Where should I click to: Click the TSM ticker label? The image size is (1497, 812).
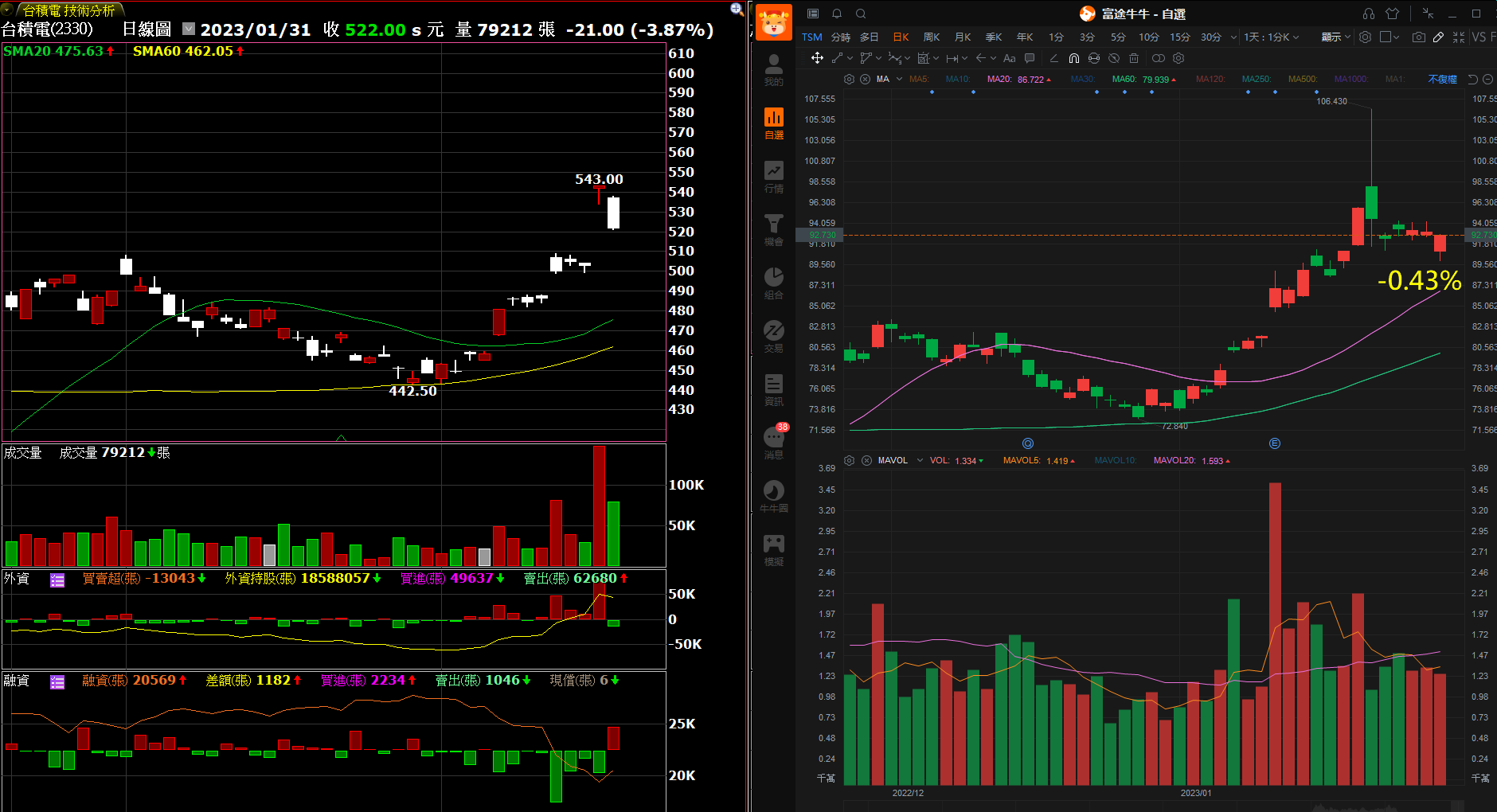click(812, 37)
